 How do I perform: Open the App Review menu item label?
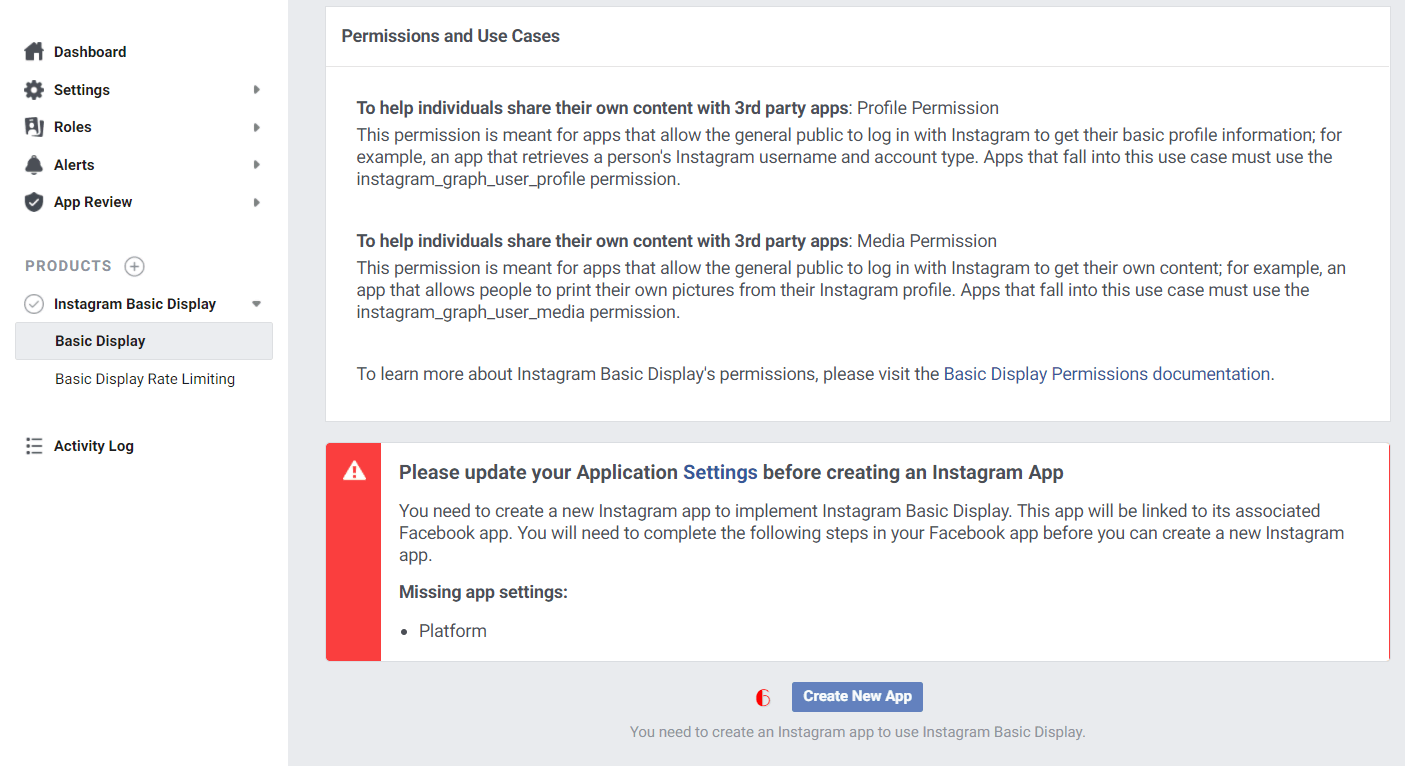point(93,202)
